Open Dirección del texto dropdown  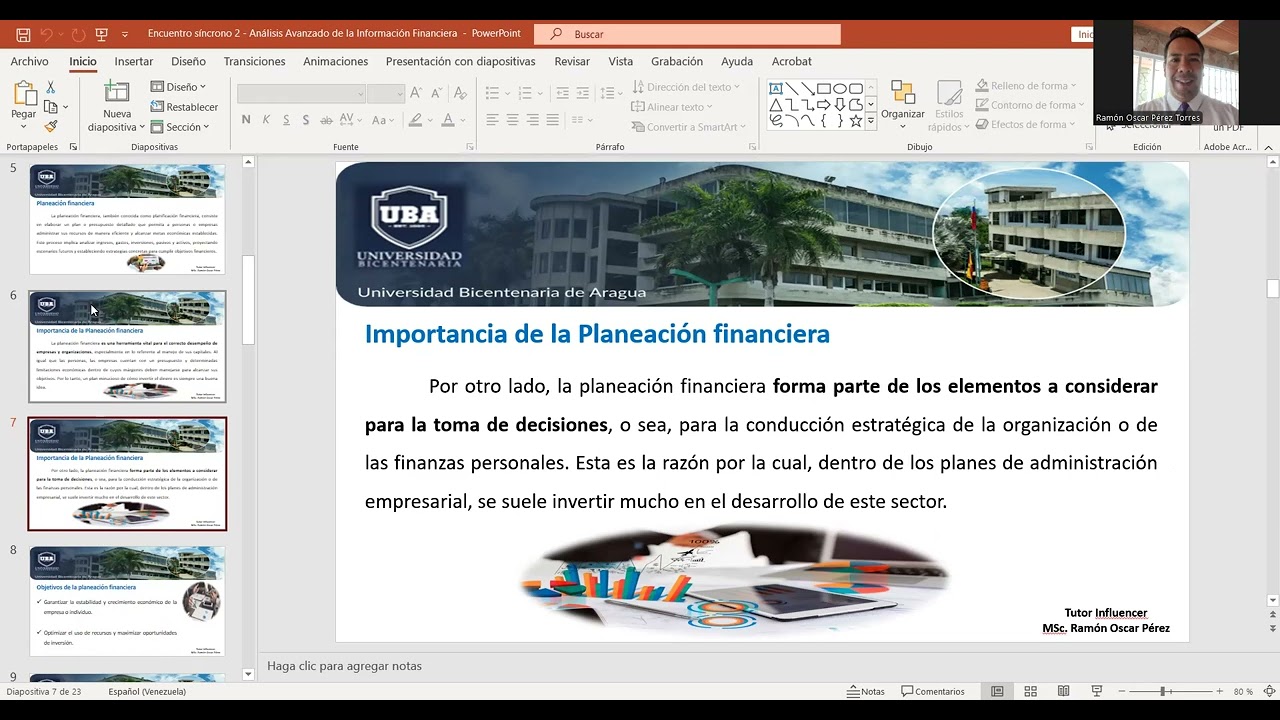pyautogui.click(x=686, y=87)
